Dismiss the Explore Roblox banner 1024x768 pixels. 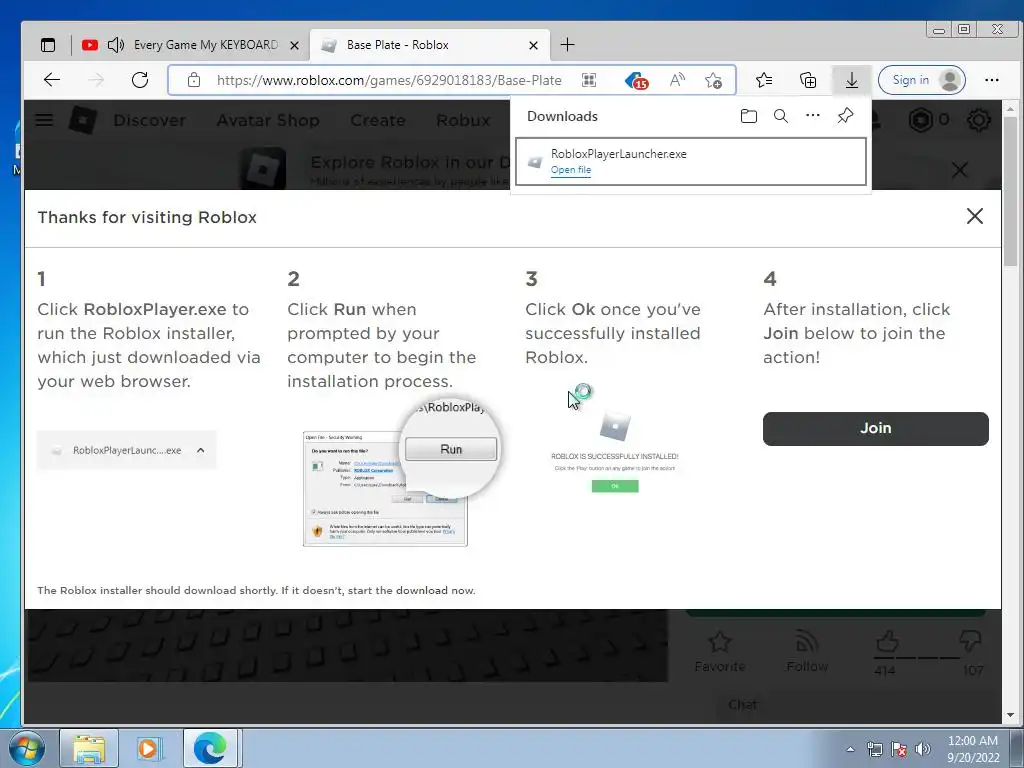click(959, 170)
